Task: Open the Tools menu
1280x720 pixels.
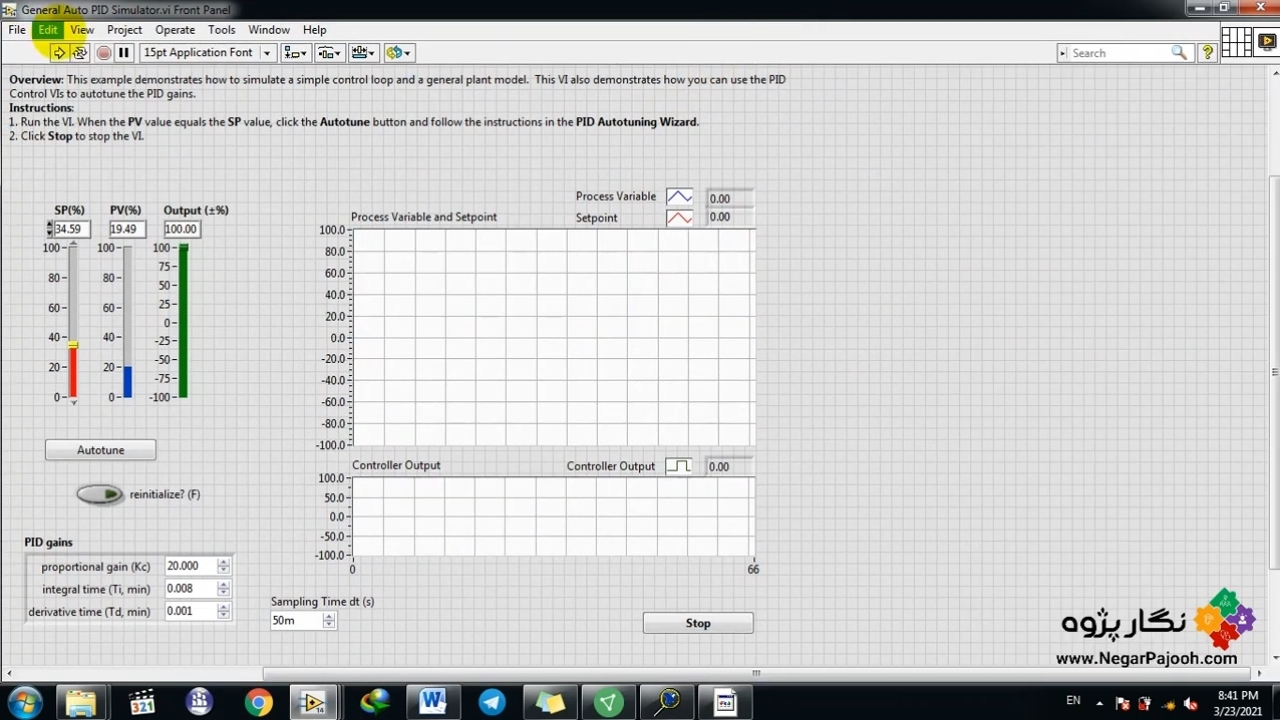Action: (221, 30)
